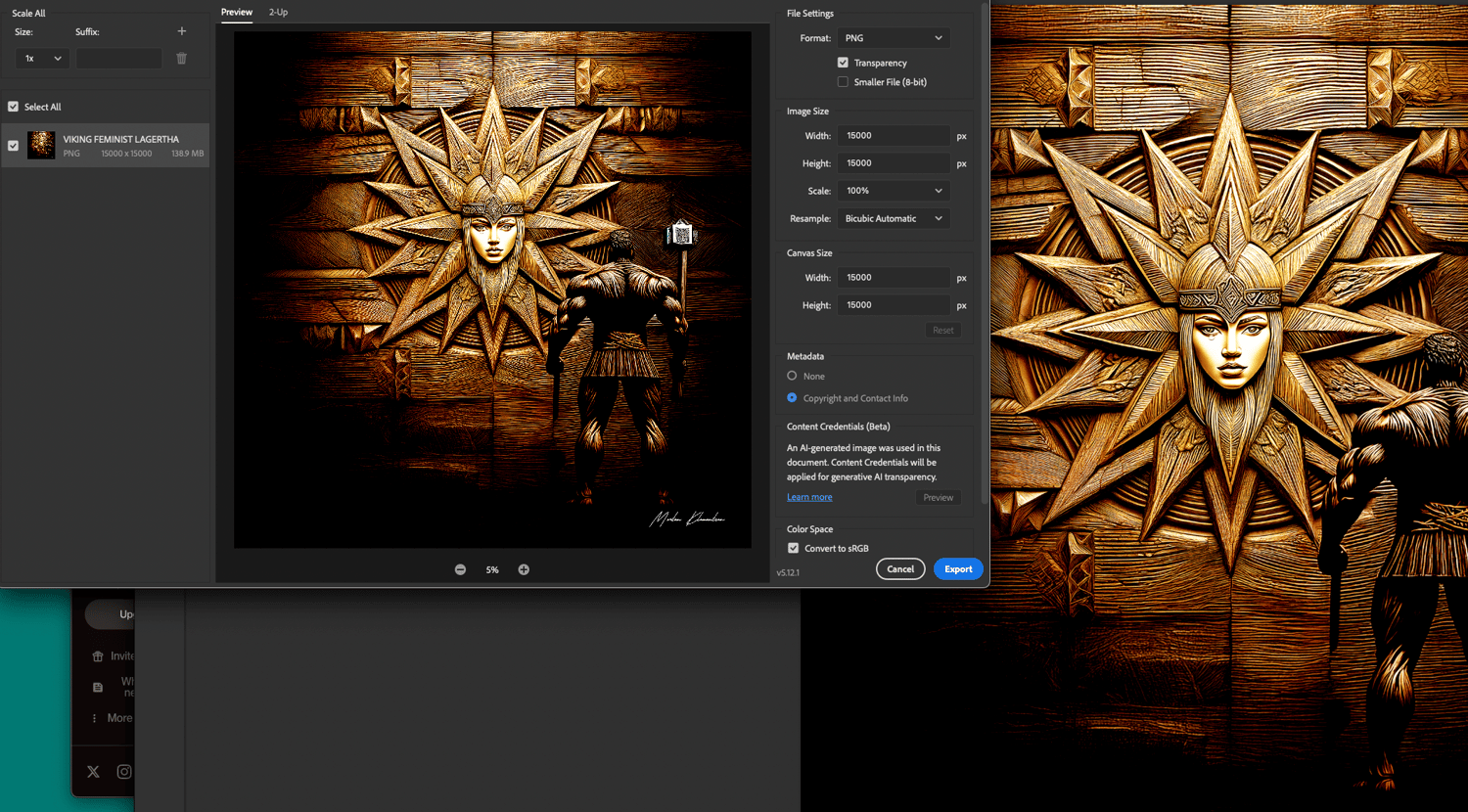
Task: Click the gift Invite icon
Action: coord(98,656)
